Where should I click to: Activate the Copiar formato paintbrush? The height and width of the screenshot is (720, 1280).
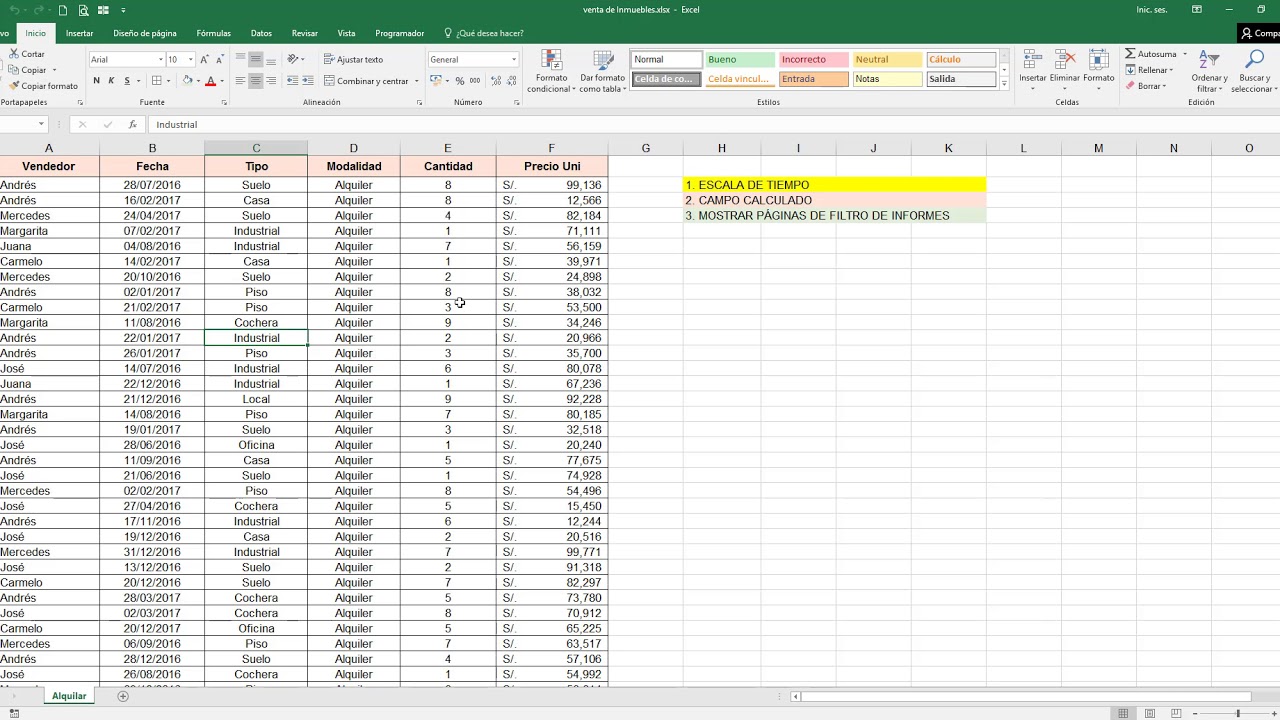(41, 86)
